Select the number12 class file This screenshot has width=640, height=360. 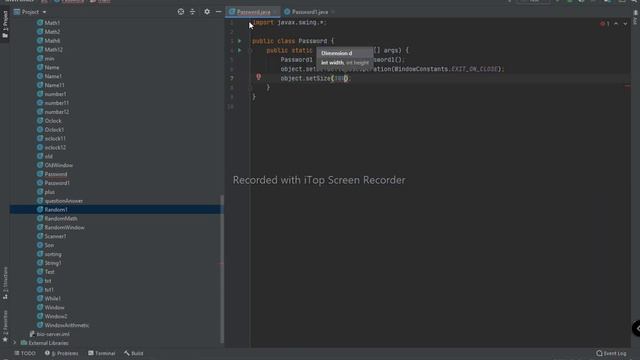[x=53, y=112]
